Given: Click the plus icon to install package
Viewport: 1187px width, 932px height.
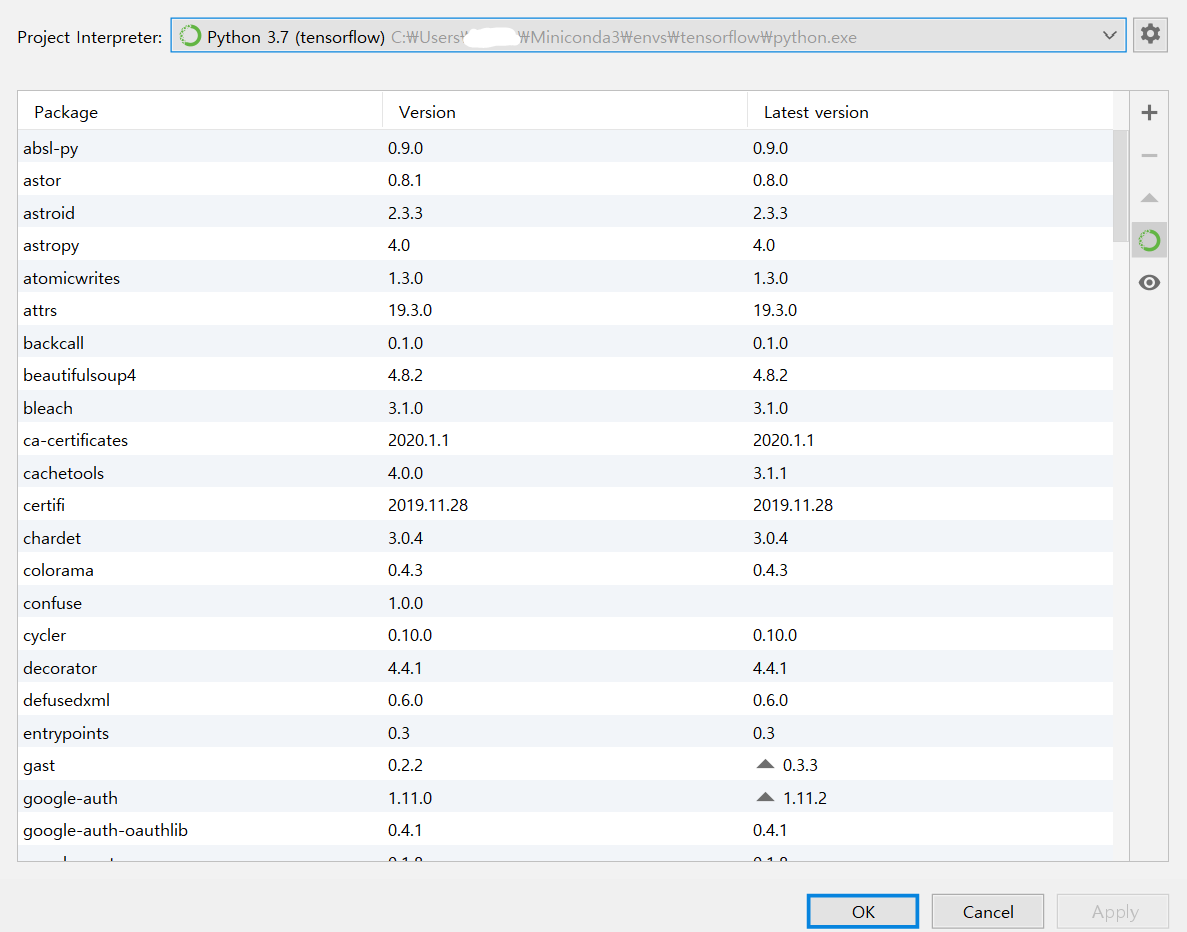Looking at the screenshot, I should (1149, 113).
